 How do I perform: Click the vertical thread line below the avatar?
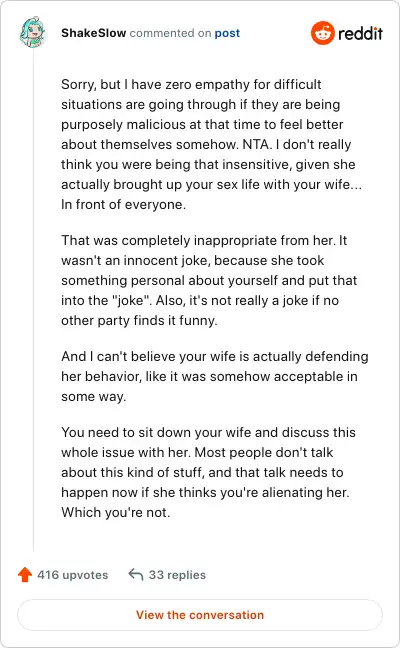33,300
